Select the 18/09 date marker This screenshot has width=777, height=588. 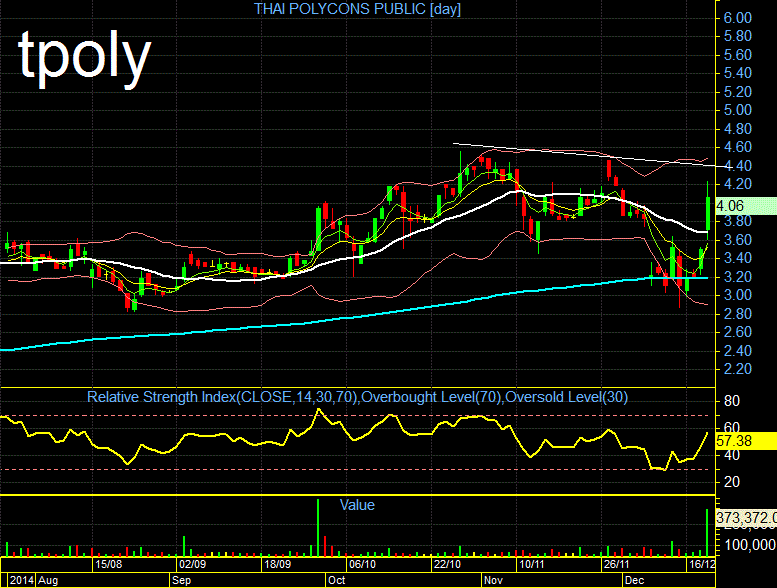[278, 564]
